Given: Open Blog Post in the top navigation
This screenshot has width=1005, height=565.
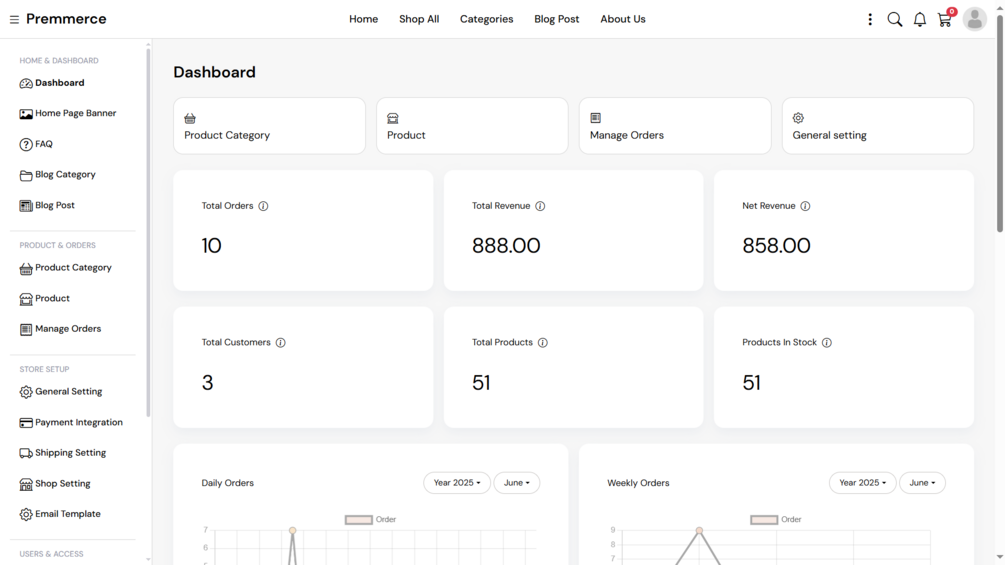Looking at the screenshot, I should point(556,19).
